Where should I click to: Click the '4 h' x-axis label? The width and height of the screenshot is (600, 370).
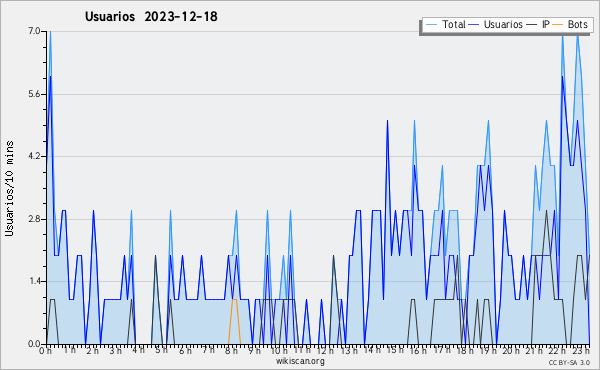tap(139, 350)
